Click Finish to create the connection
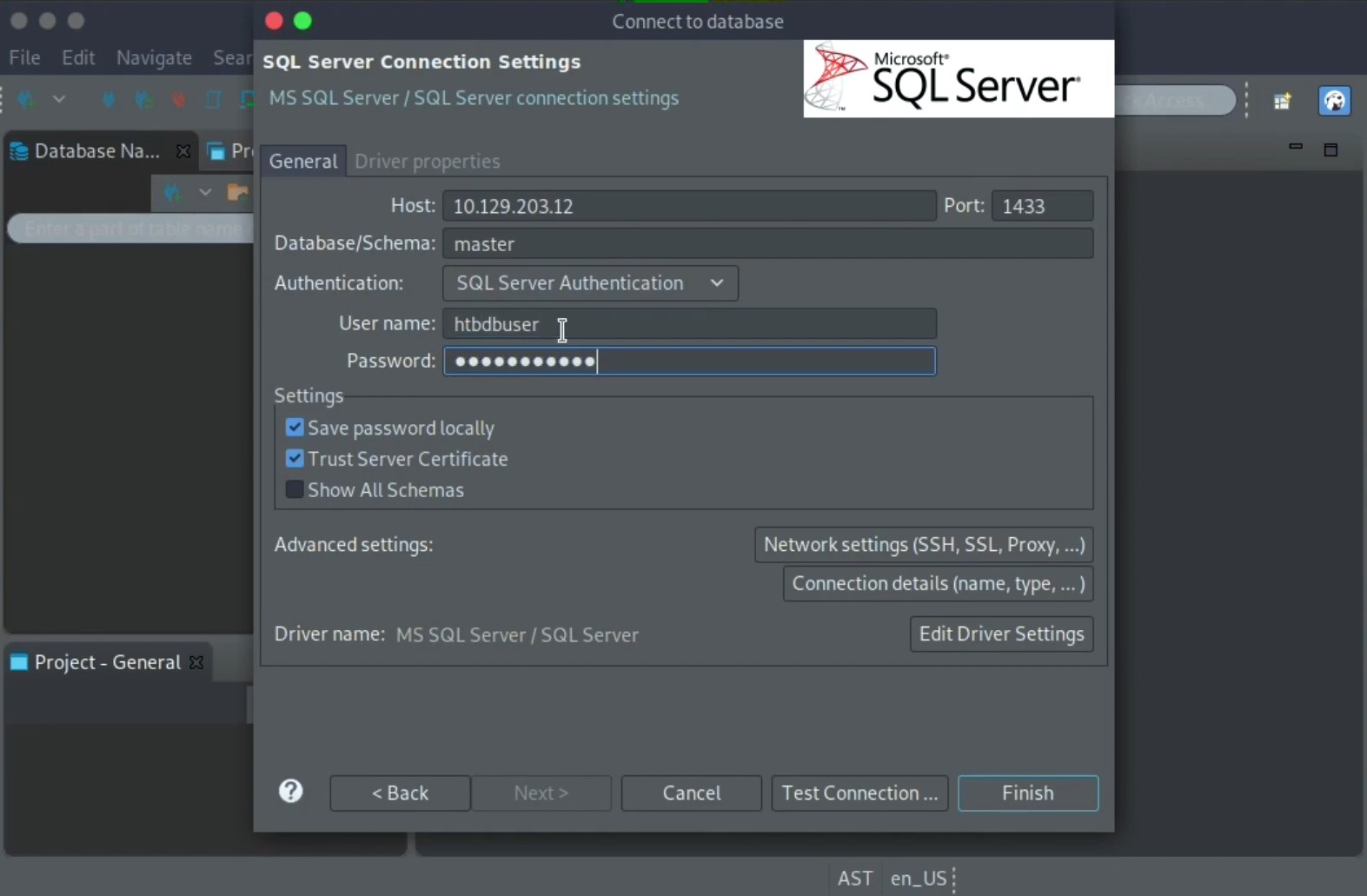This screenshot has height=896, width=1367. point(1028,793)
